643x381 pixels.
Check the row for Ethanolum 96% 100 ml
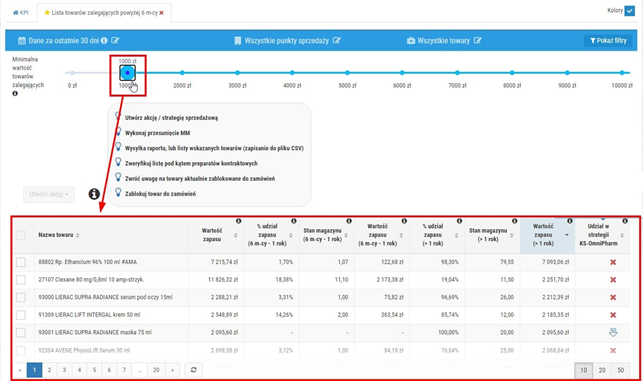[21, 262]
